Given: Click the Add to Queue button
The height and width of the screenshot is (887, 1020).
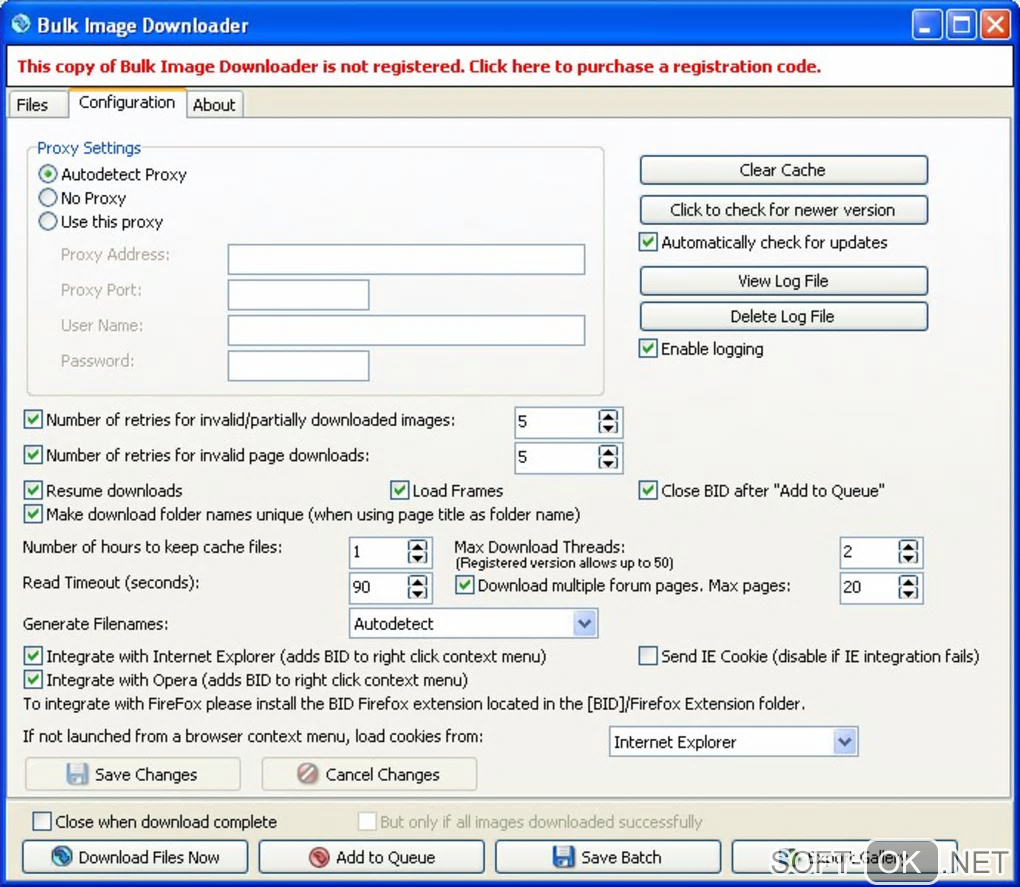Looking at the screenshot, I should [x=371, y=857].
